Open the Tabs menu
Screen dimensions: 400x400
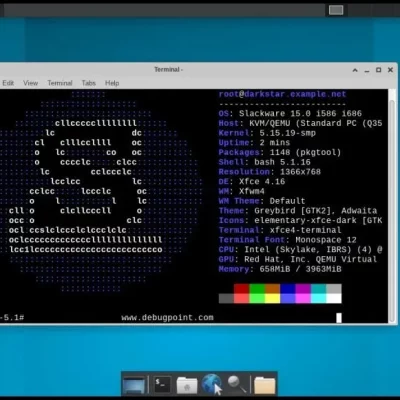[x=89, y=83]
